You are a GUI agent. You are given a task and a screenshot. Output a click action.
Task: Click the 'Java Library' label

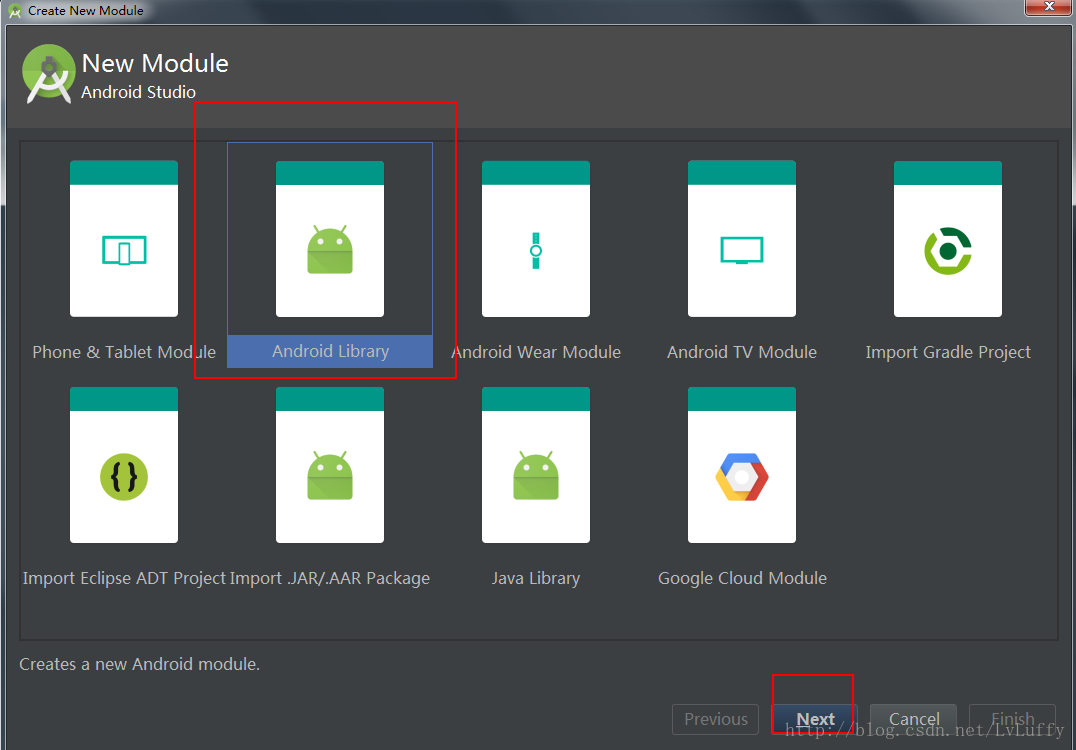(536, 578)
